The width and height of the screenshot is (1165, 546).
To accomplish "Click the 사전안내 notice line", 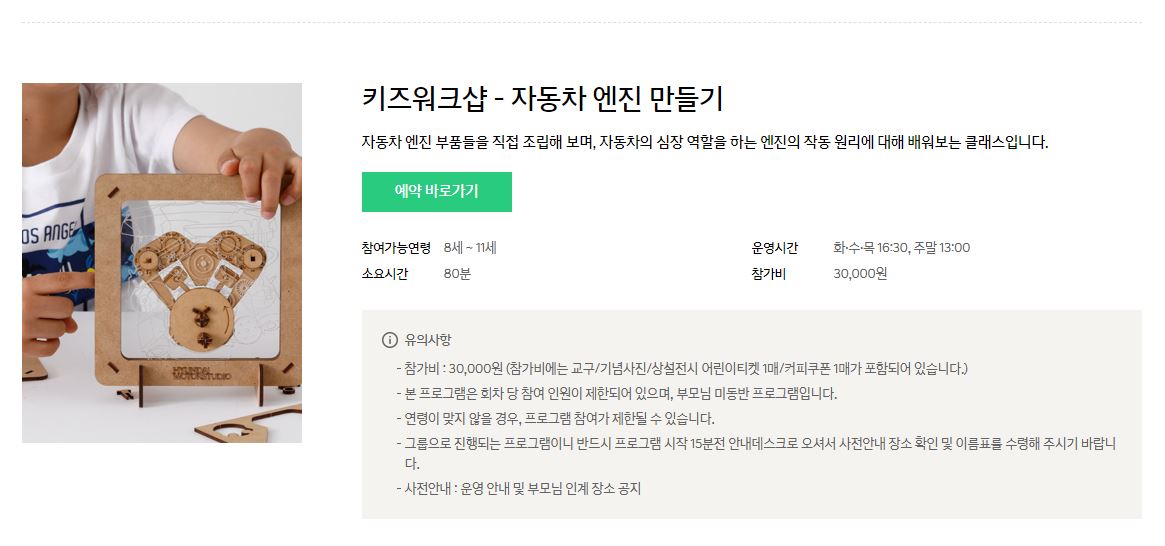I will tap(519, 489).
